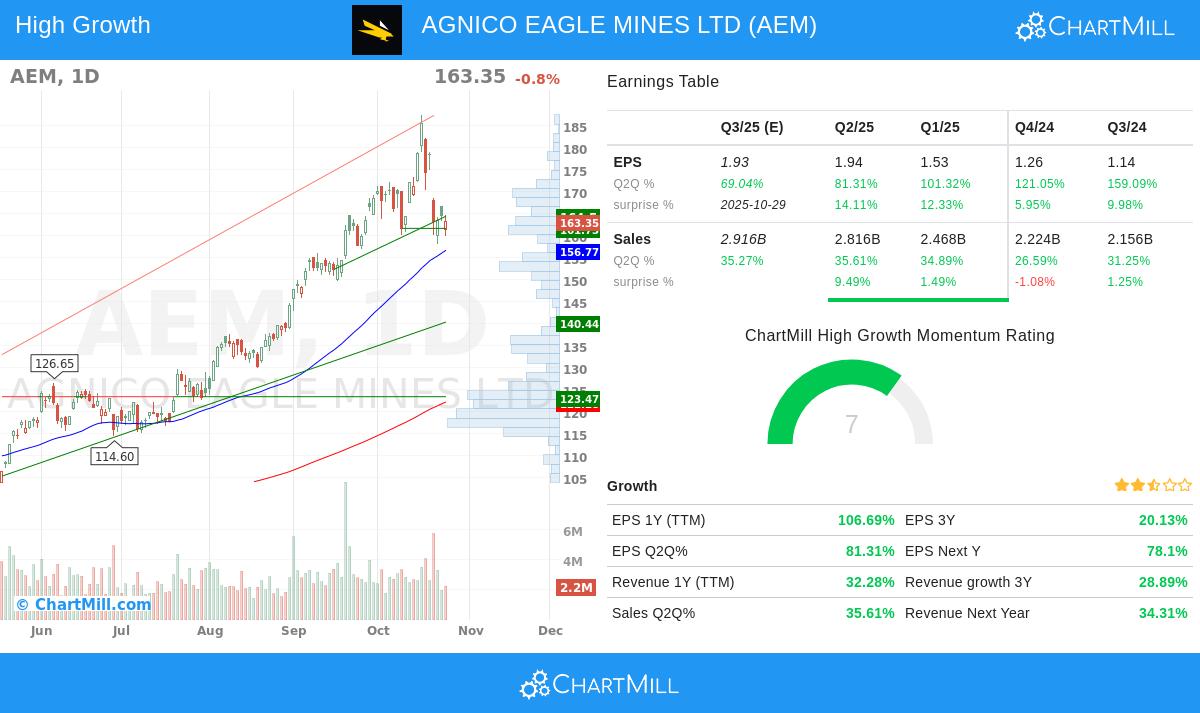Click the half-filled star in Growth rating

[1152, 485]
